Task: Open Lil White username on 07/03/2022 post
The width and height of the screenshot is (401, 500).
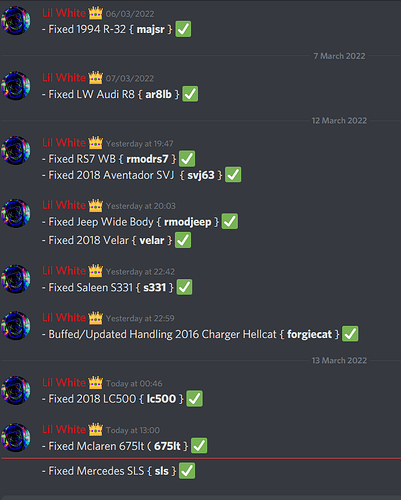Action: coord(64,78)
